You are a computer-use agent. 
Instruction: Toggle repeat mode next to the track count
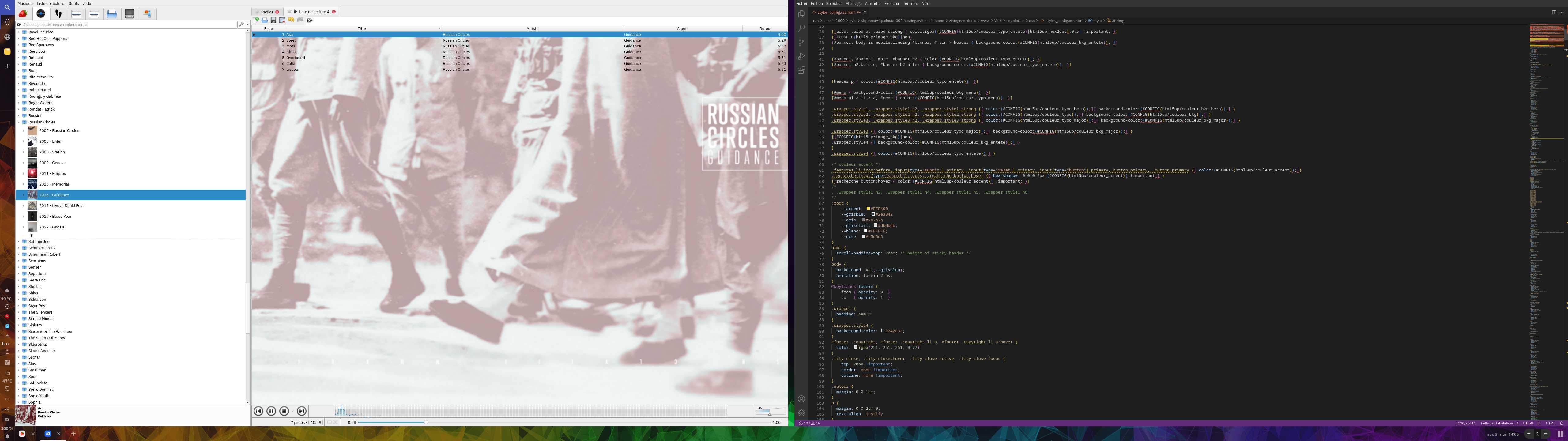[329, 422]
